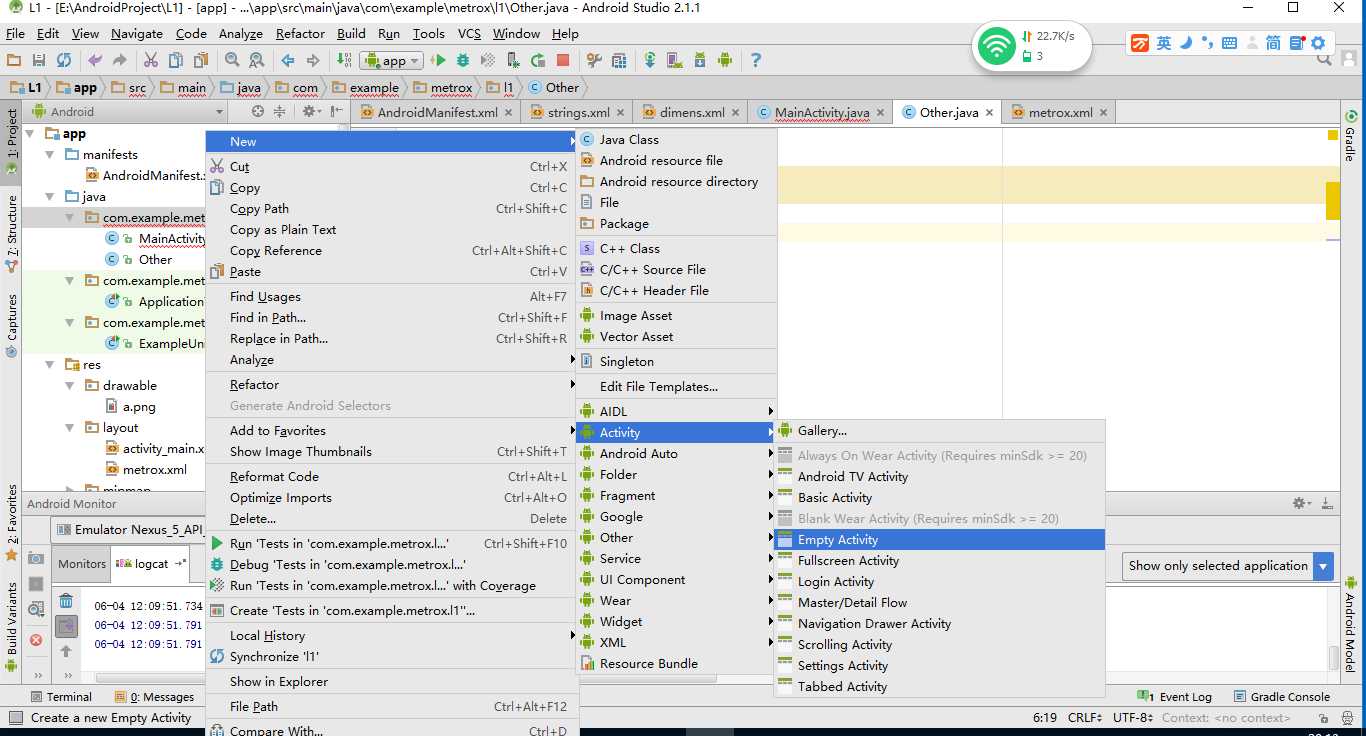Click the Cut scissors toolbar icon
1366x736 pixels.
click(153, 60)
